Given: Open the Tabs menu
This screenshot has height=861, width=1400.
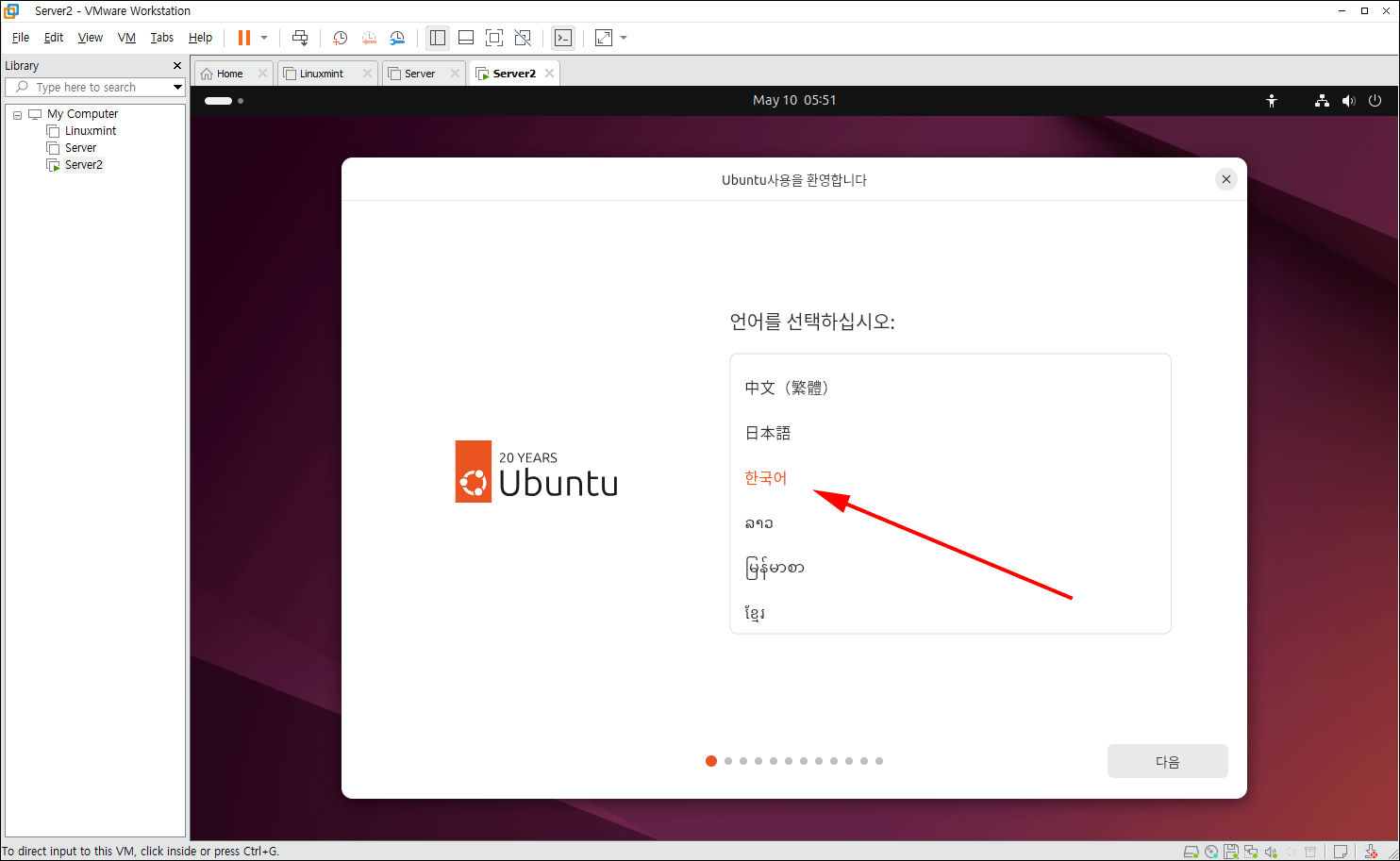Looking at the screenshot, I should [x=162, y=38].
